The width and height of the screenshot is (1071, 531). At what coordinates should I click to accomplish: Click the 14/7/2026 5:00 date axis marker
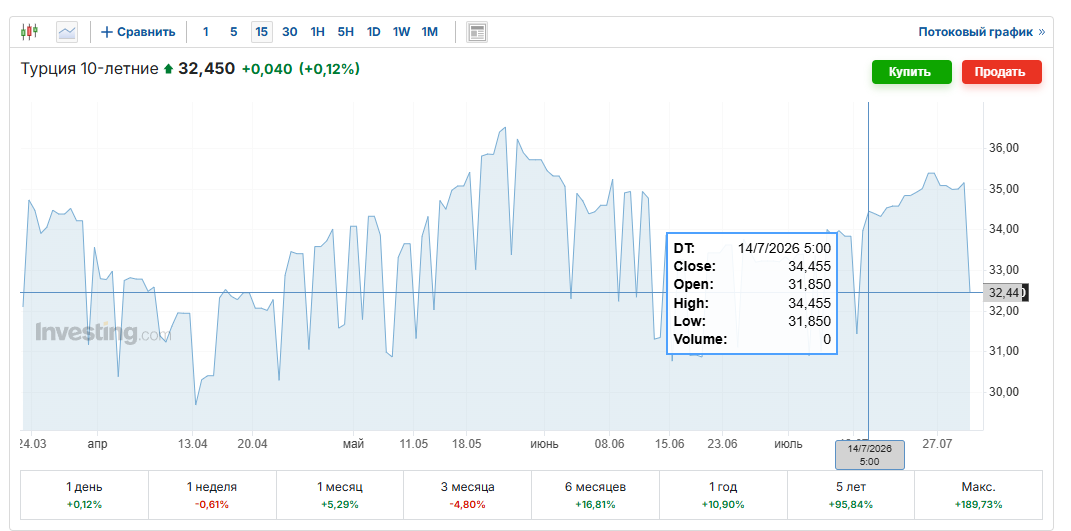click(x=870, y=455)
